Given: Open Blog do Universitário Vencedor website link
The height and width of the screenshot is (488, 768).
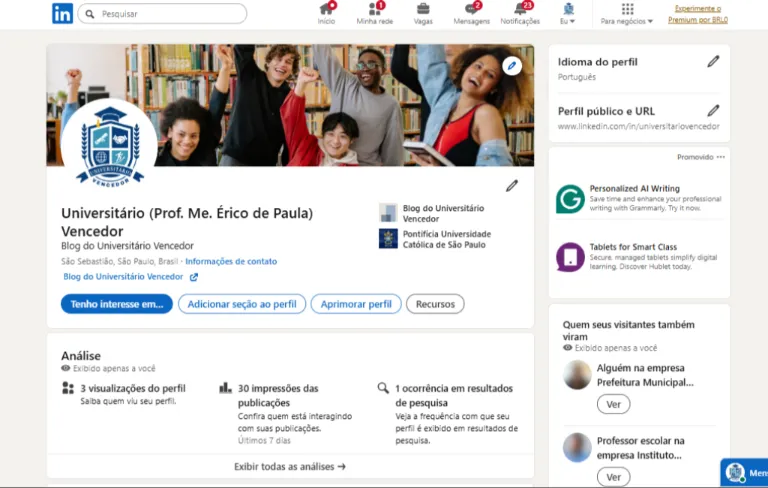Looking at the screenshot, I should (x=123, y=277).
